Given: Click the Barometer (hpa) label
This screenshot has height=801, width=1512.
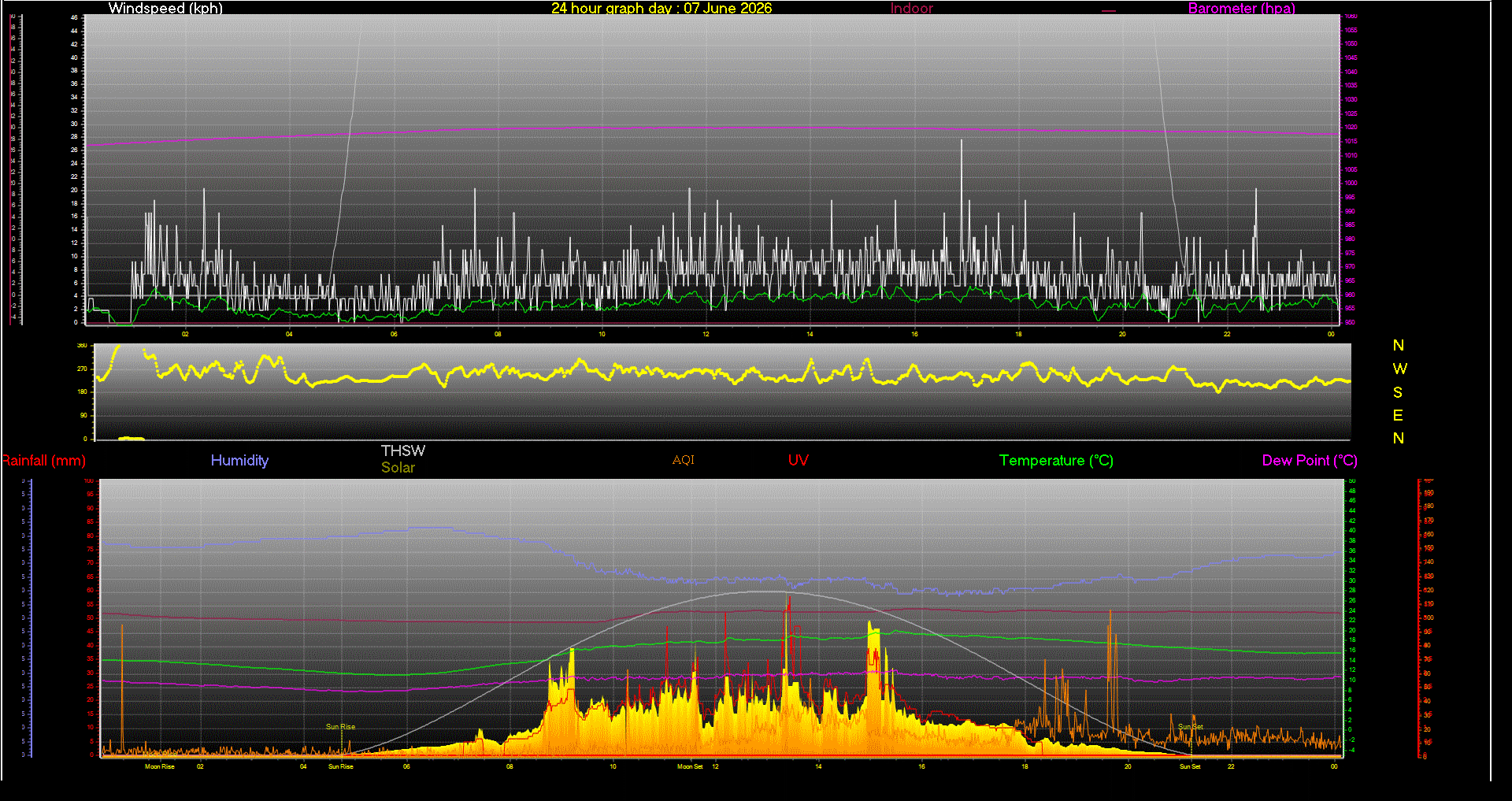Looking at the screenshot, I should (x=1241, y=8).
